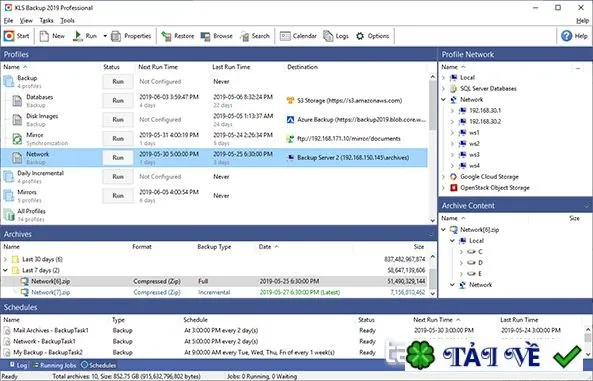Run the Databases profile
The image size is (593, 381).
[x=118, y=100]
